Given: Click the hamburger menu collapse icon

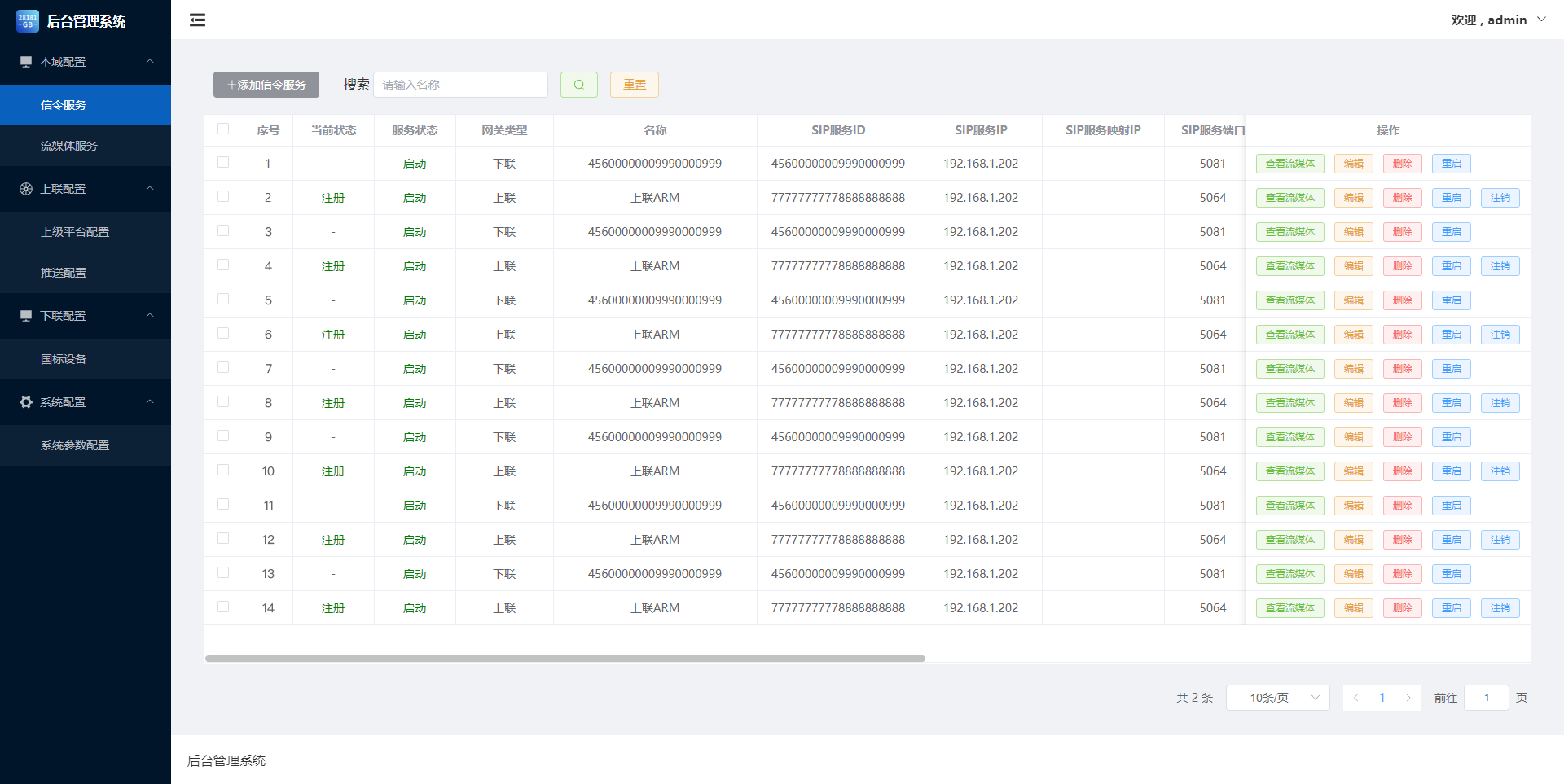Looking at the screenshot, I should tap(197, 20).
